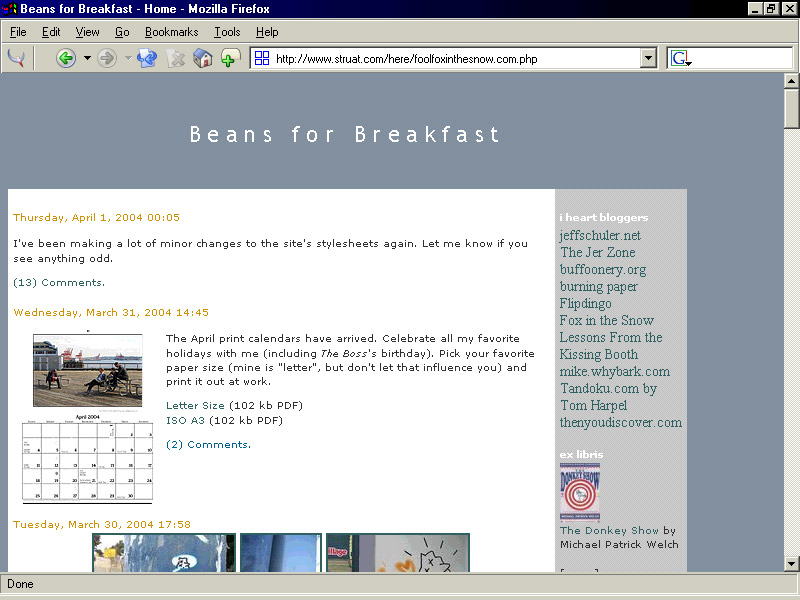This screenshot has height=600, width=800.
Task: Open the View menu
Action: (x=87, y=32)
